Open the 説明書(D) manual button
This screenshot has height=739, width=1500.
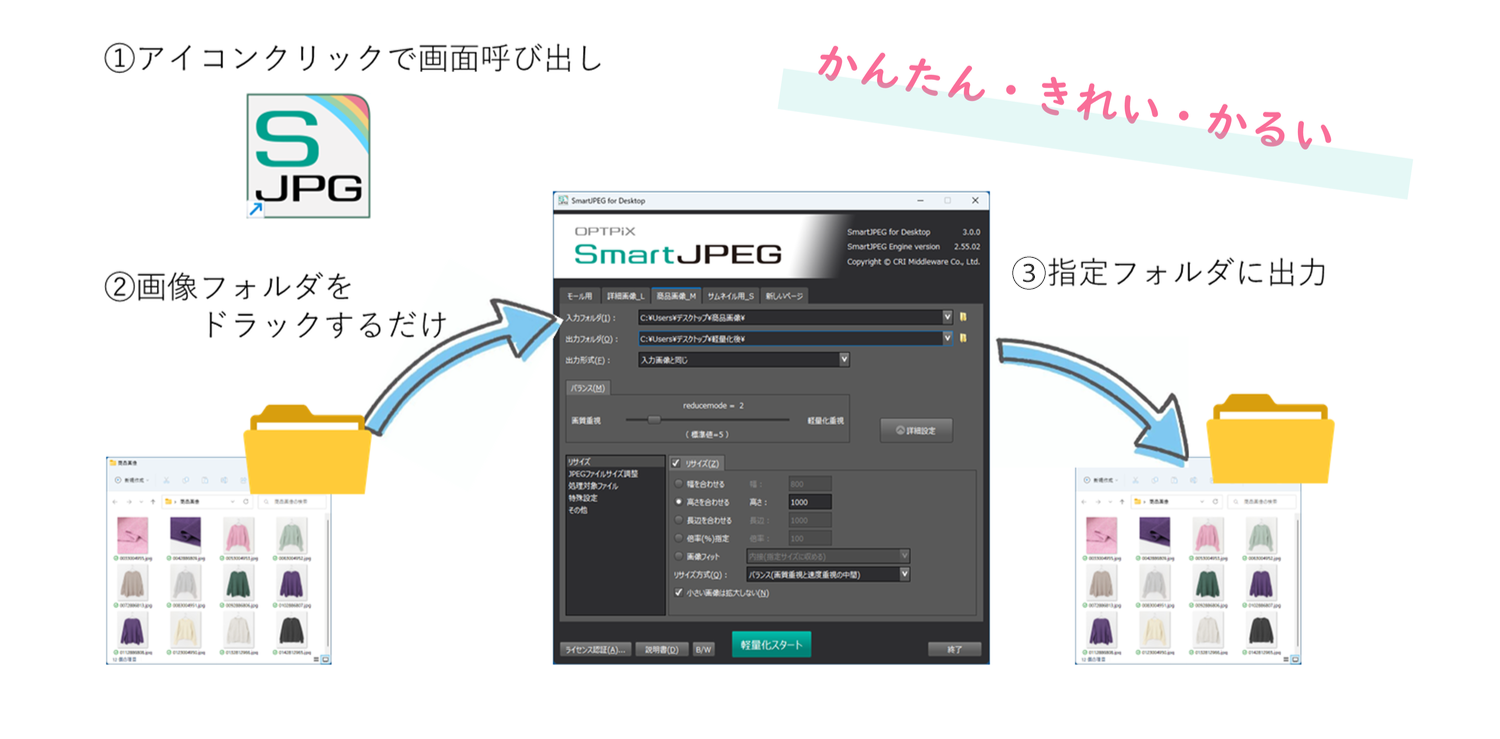pyautogui.click(x=661, y=649)
